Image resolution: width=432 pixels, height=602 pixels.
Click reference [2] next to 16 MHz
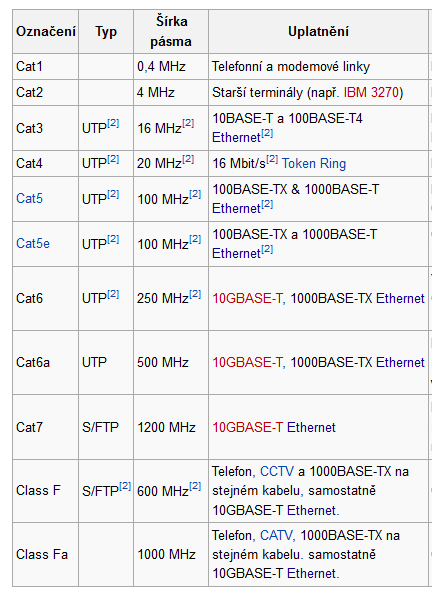(188, 123)
